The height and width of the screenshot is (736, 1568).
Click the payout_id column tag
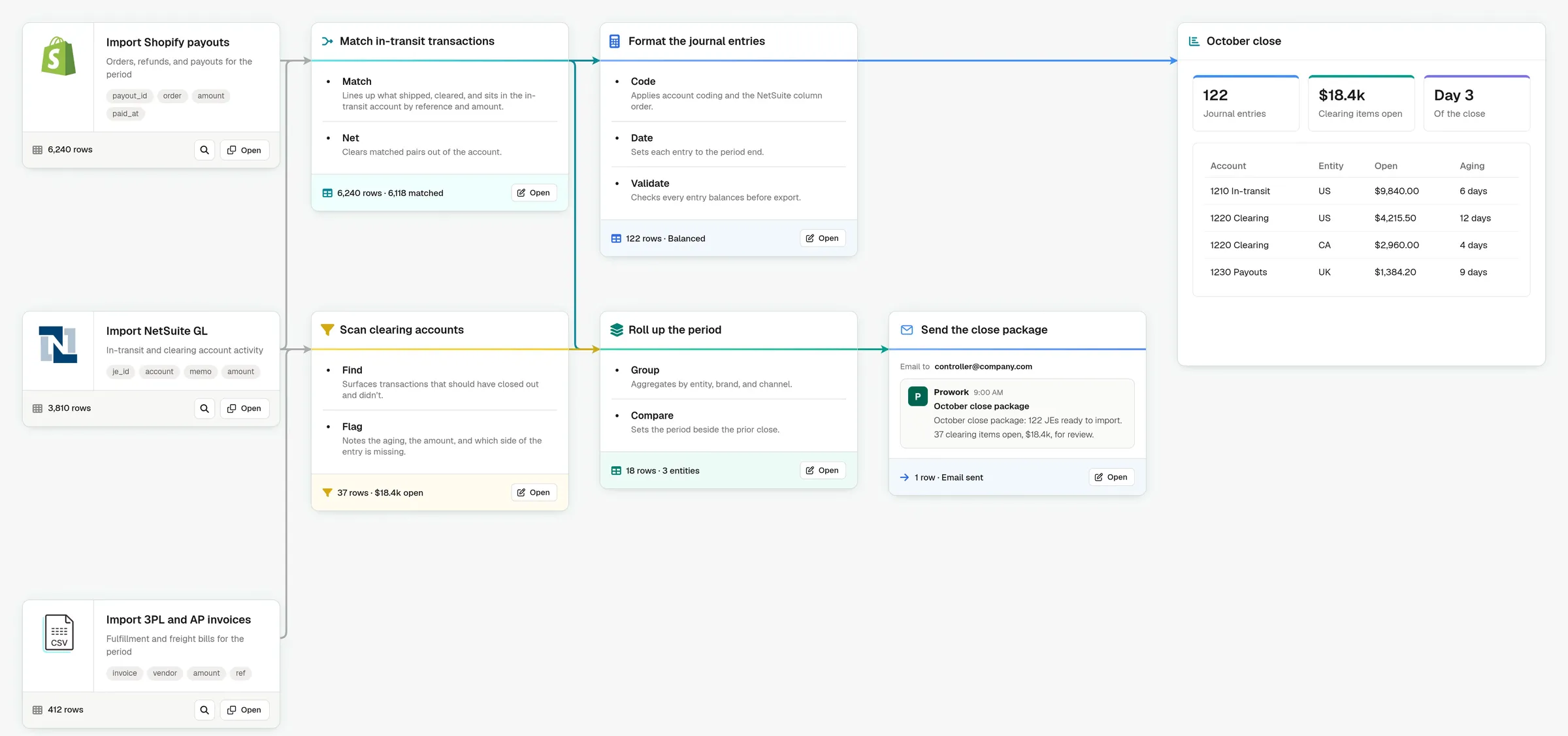click(129, 96)
